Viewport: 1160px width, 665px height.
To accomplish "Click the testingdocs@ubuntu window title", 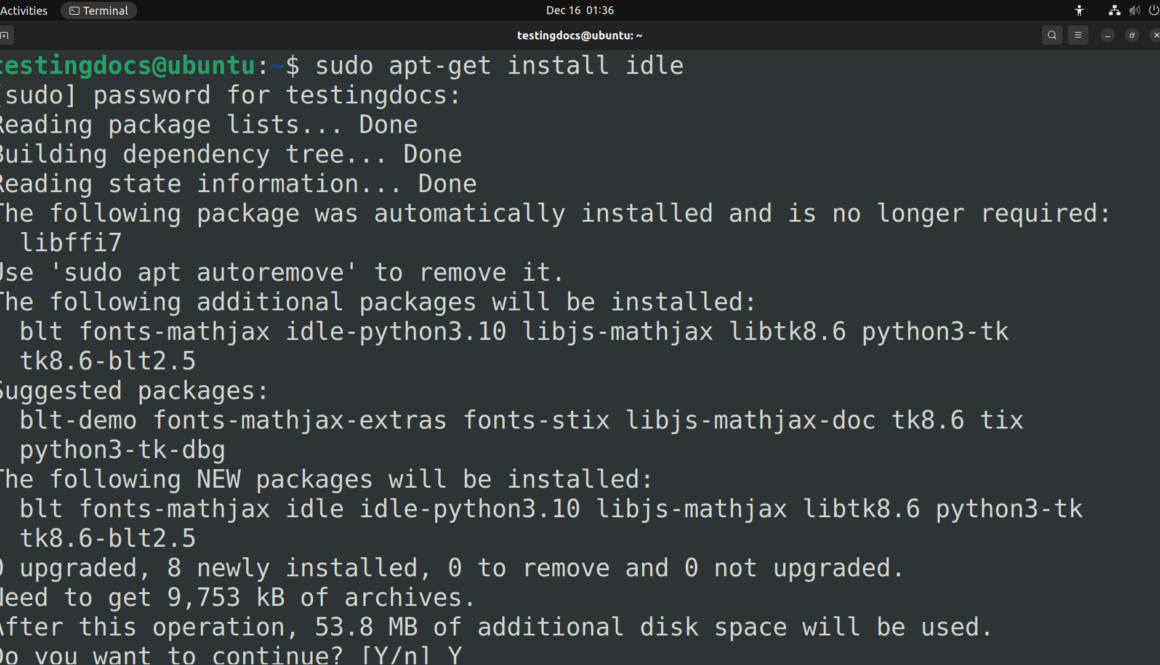I will (x=580, y=35).
